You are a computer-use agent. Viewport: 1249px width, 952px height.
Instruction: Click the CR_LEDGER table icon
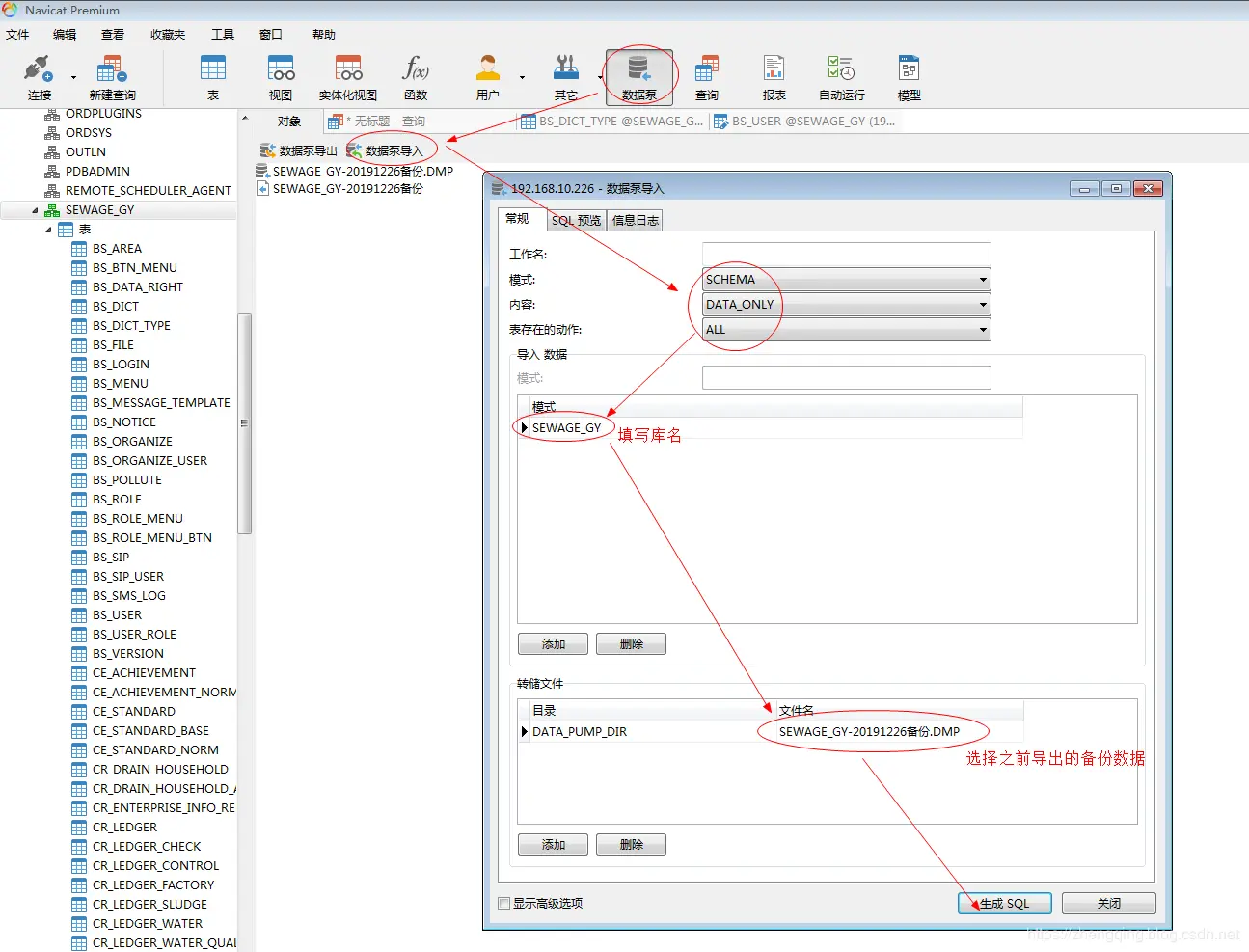[x=79, y=828]
